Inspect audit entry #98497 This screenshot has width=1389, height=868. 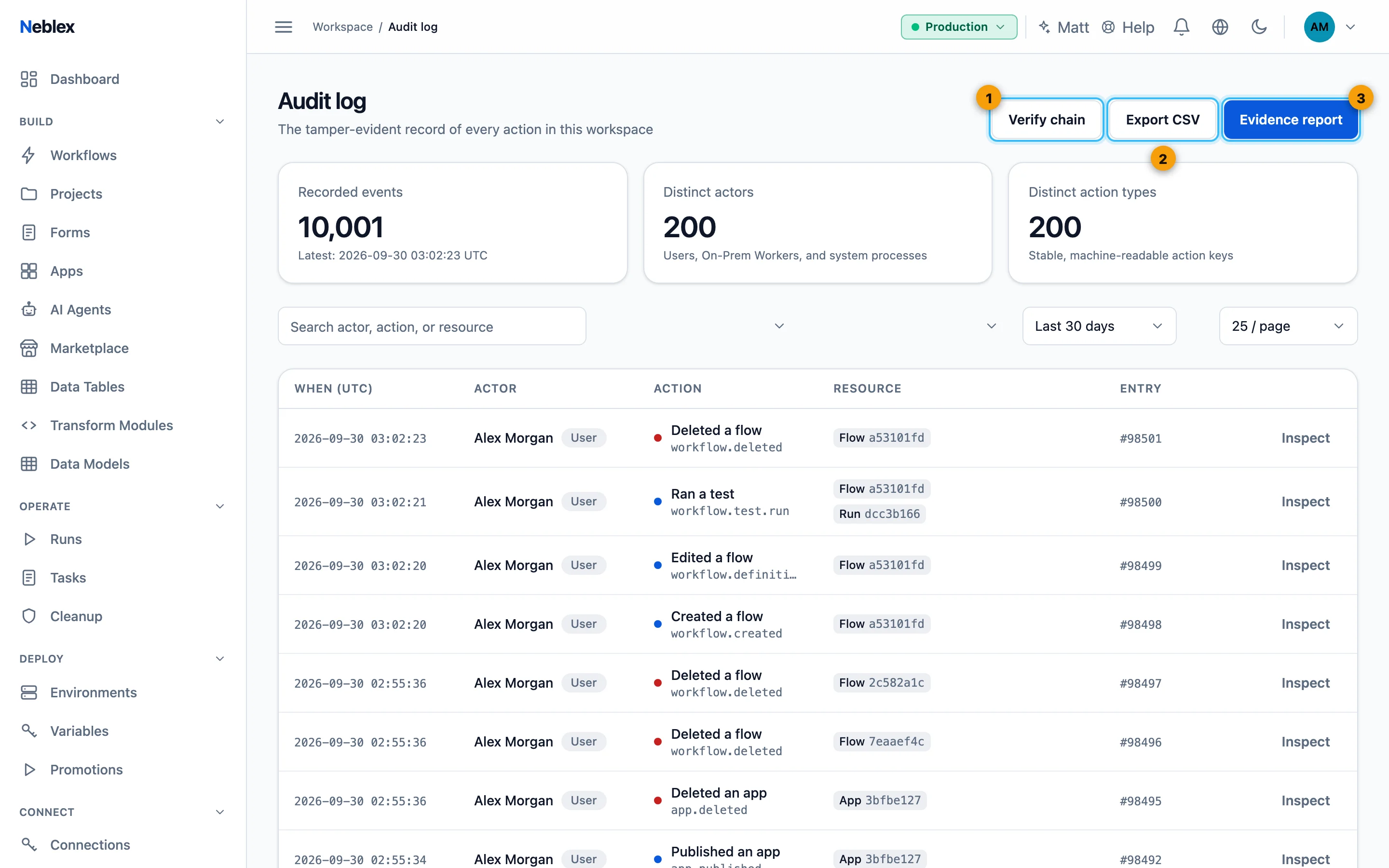tap(1305, 683)
